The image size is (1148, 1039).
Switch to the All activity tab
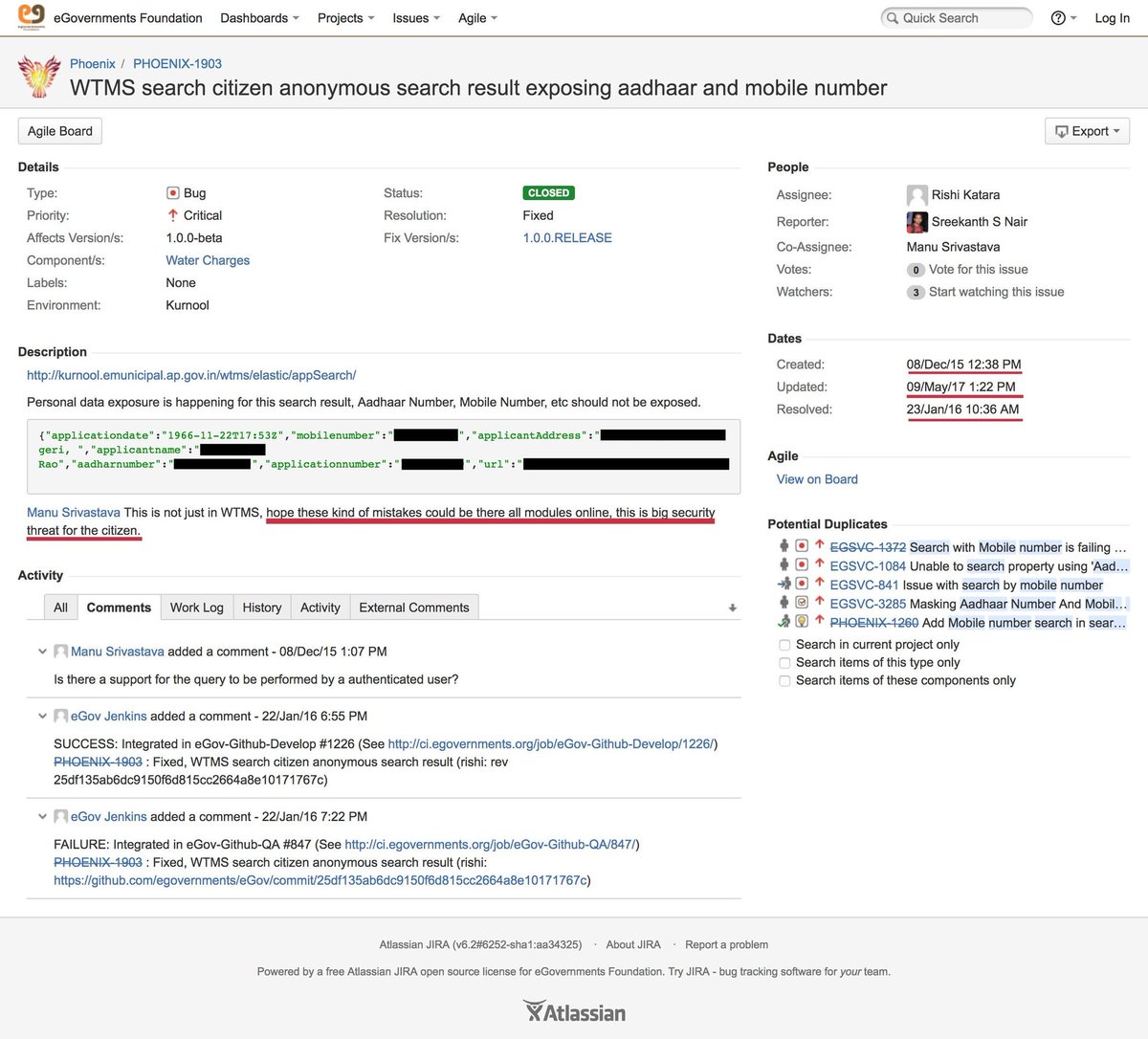60,608
